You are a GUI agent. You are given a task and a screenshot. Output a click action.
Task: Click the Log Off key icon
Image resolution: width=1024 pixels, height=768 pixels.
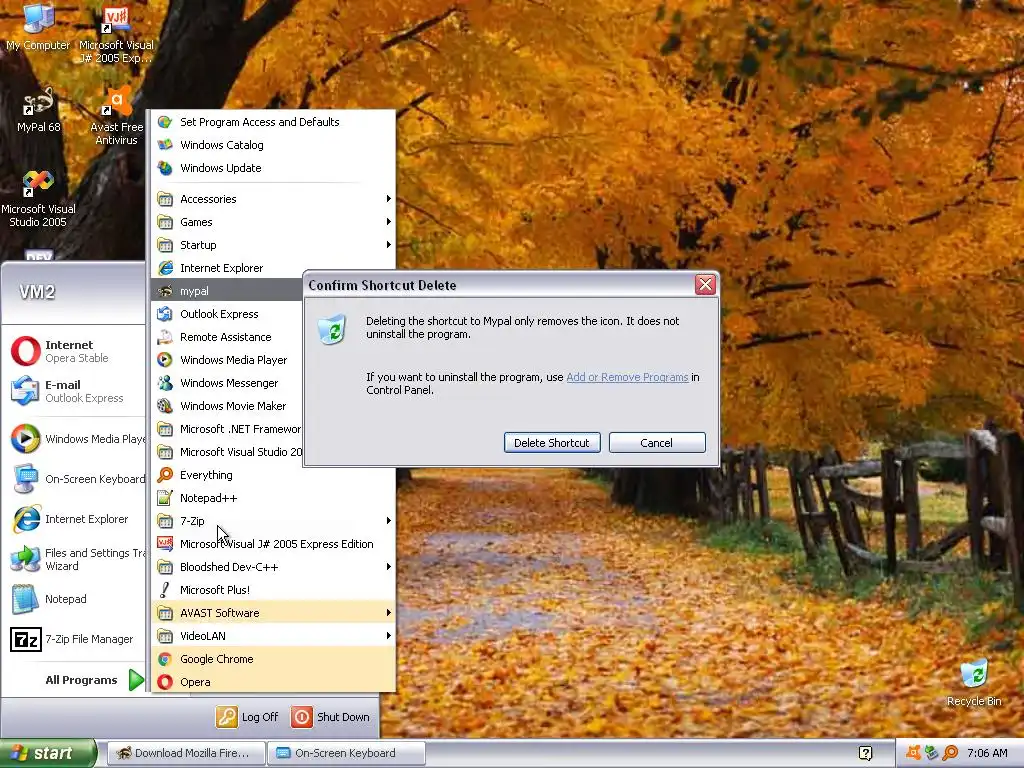(227, 717)
